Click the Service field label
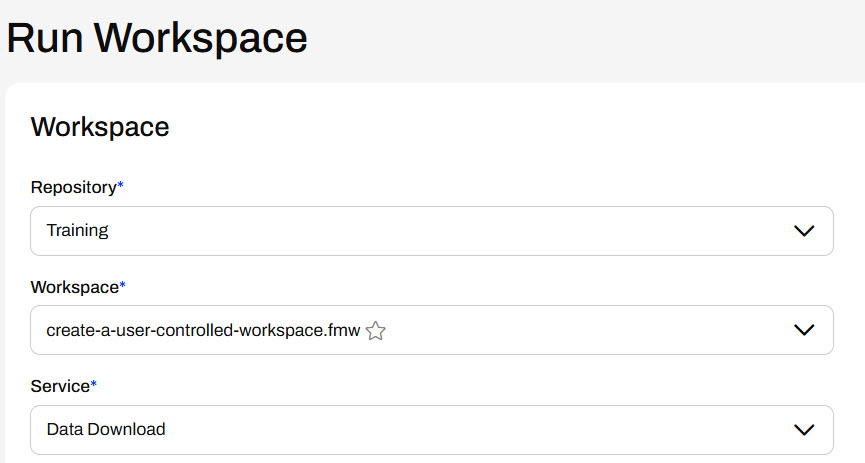Screen dimensions: 865x463 60,385
